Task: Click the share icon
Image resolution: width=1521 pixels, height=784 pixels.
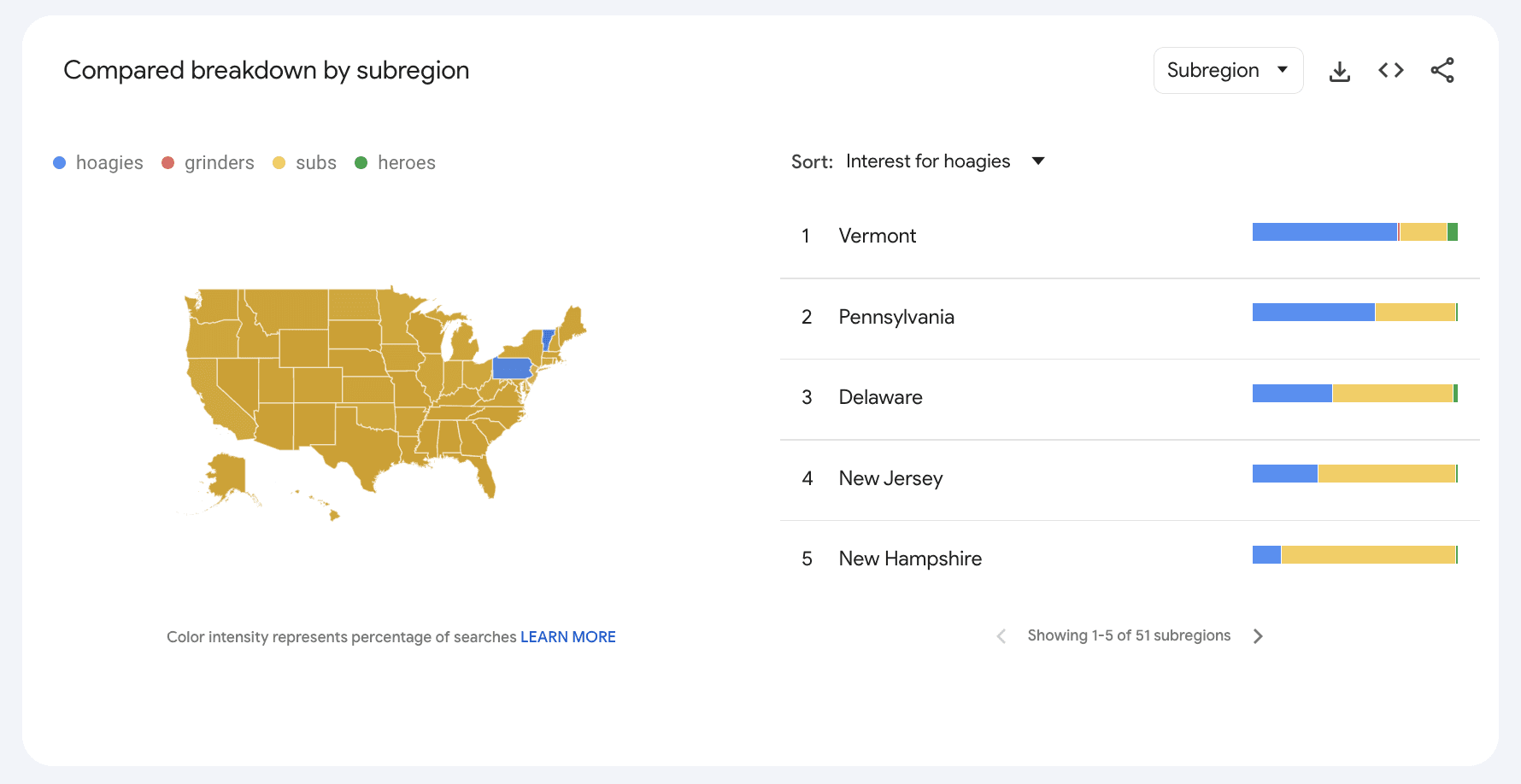Action: pyautogui.click(x=1442, y=70)
